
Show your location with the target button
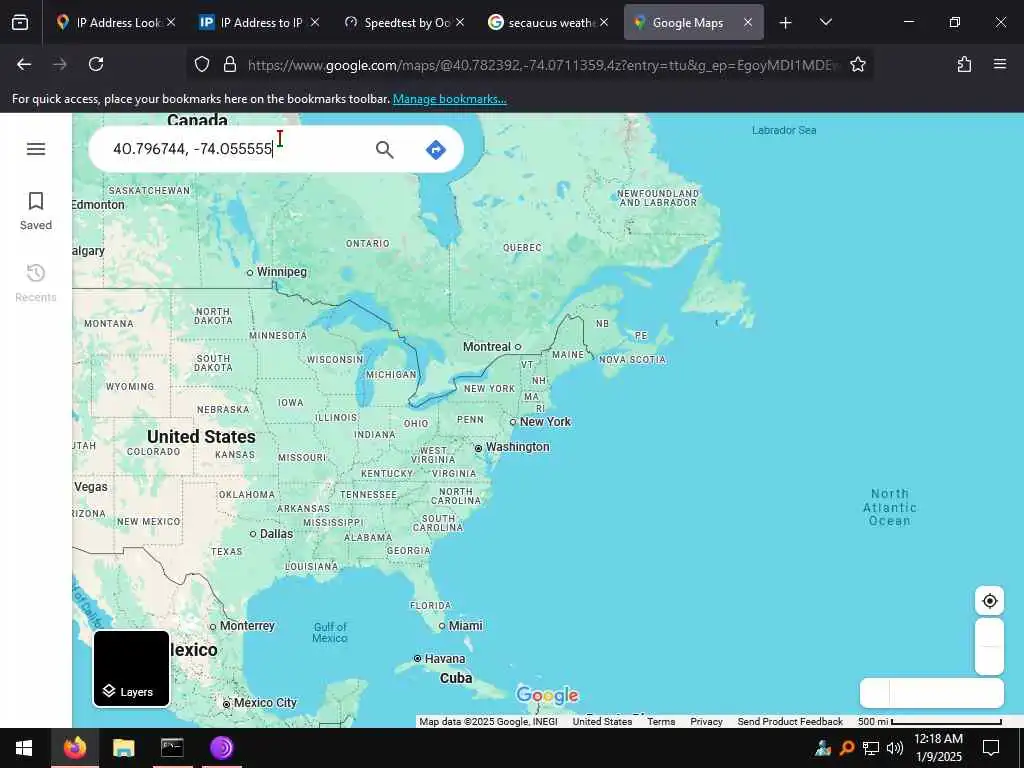tap(989, 601)
